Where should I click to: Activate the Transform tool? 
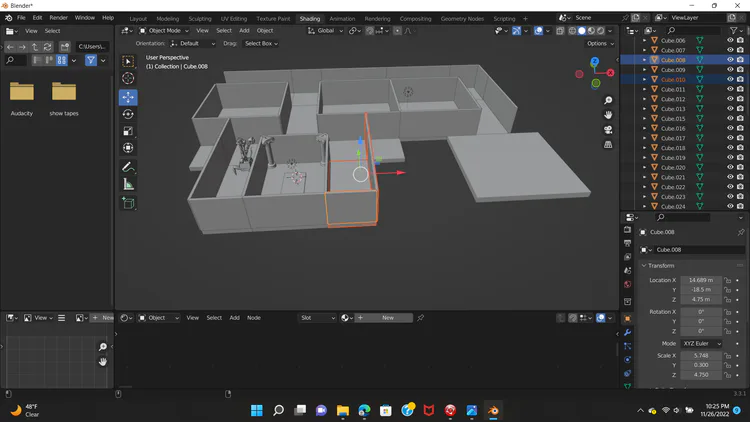point(128,148)
